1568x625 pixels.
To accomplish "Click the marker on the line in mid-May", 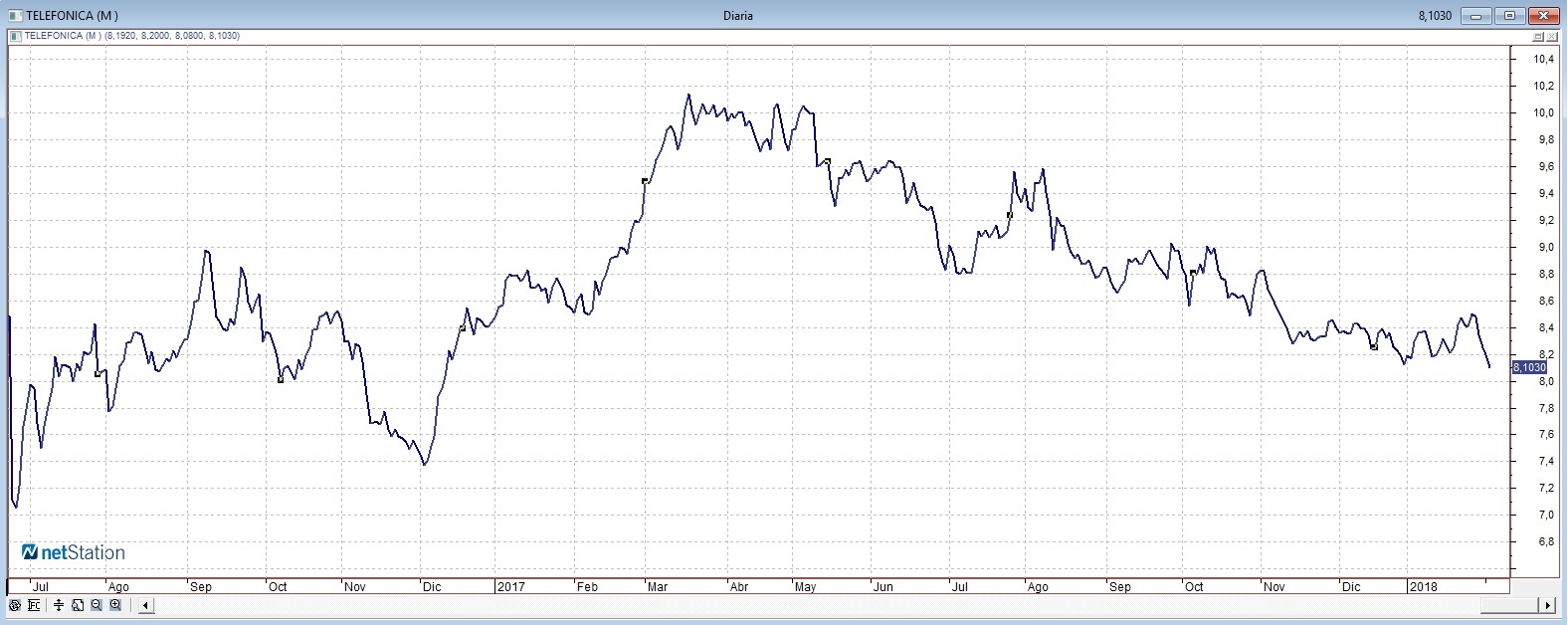I will point(827,160).
